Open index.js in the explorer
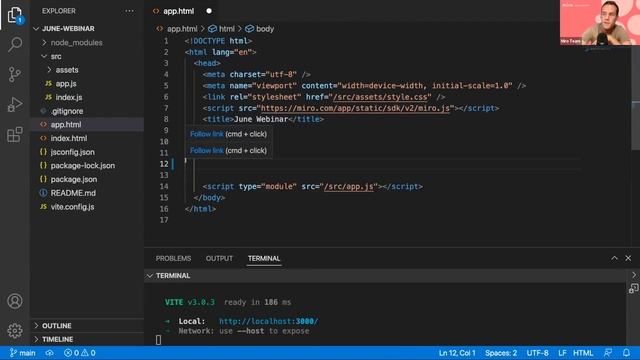Image resolution: width=640 pixels, height=360 pixels. 69,97
